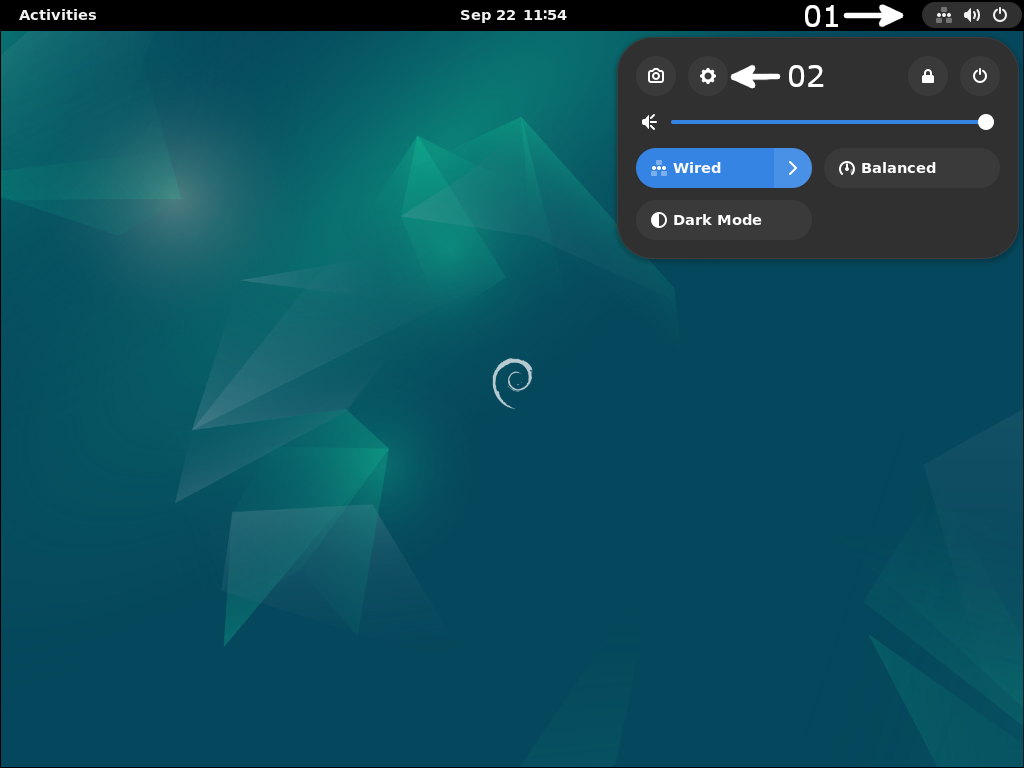Click the date and time in top bar
Screen dimensions: 1024x768
pos(513,15)
